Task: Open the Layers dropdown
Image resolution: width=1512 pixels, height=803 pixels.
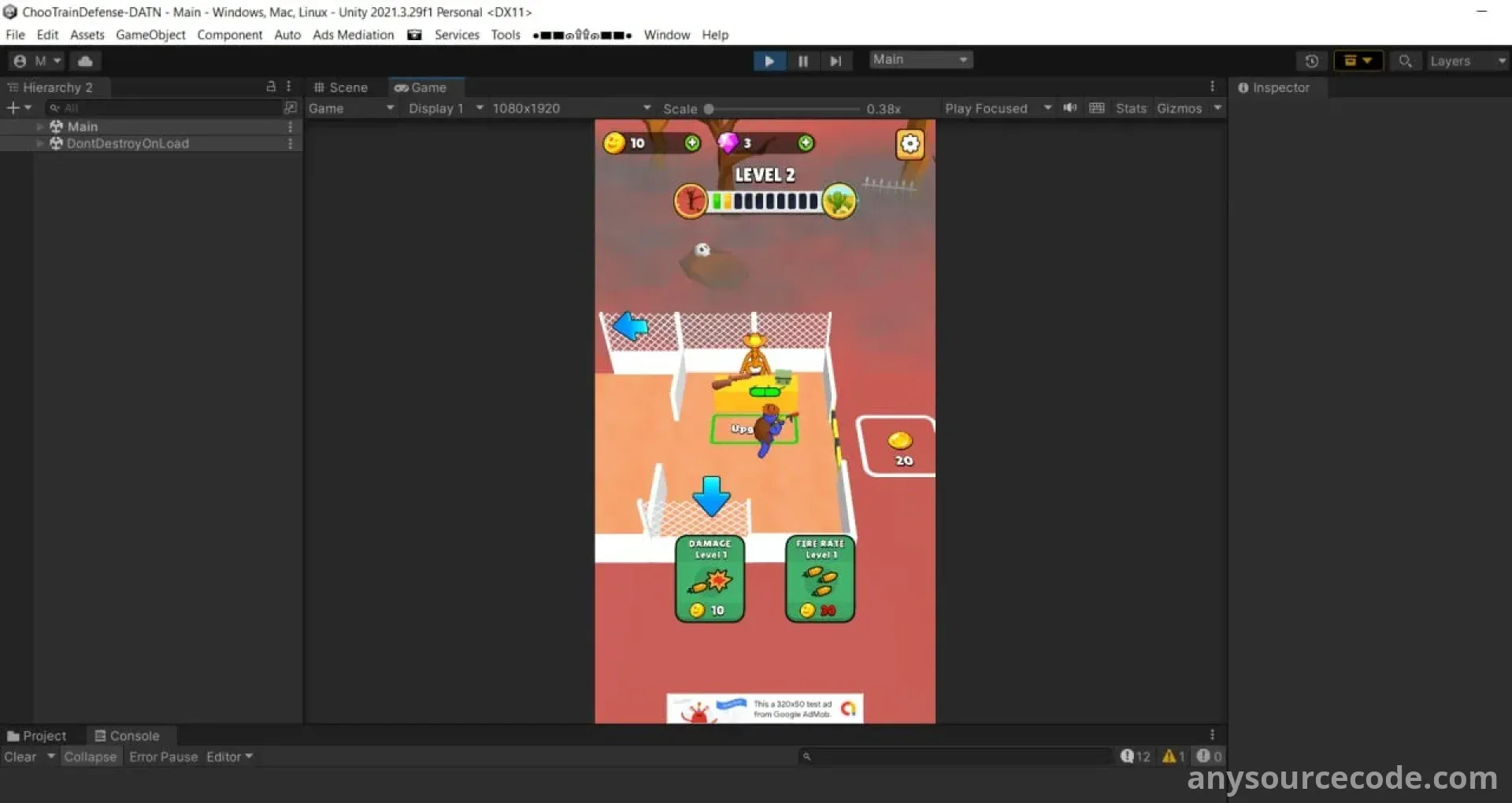Action: (1466, 61)
